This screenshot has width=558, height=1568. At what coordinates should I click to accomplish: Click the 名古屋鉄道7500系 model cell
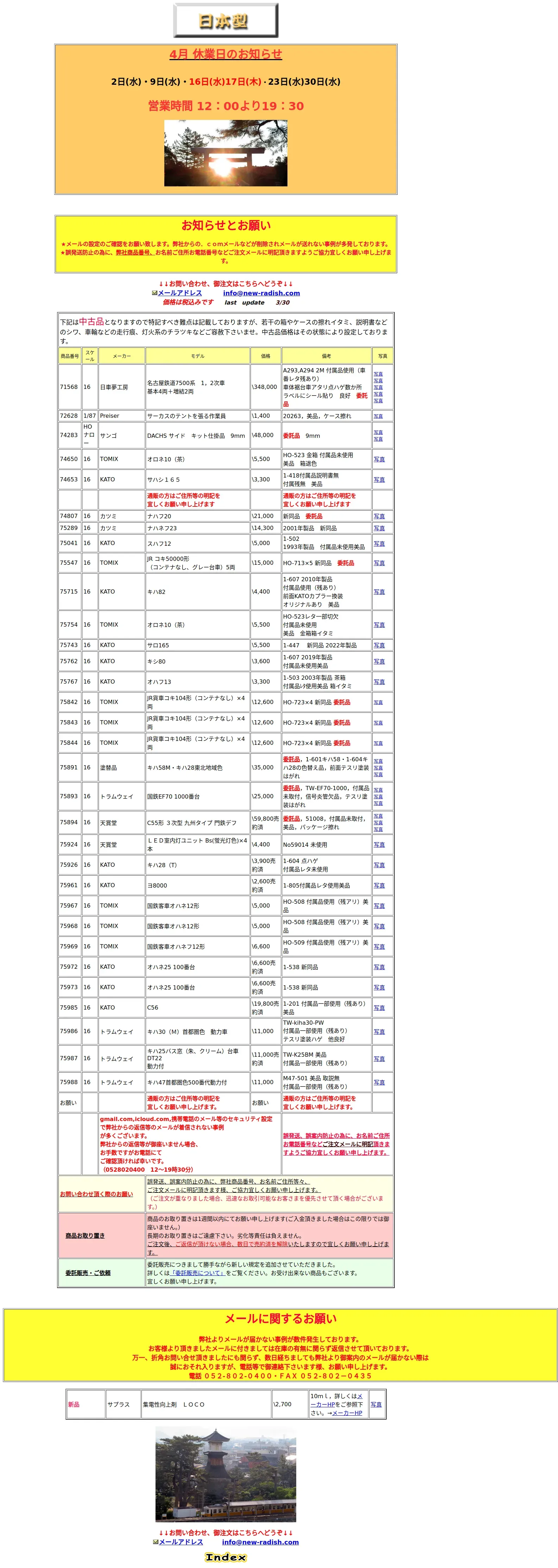click(198, 387)
